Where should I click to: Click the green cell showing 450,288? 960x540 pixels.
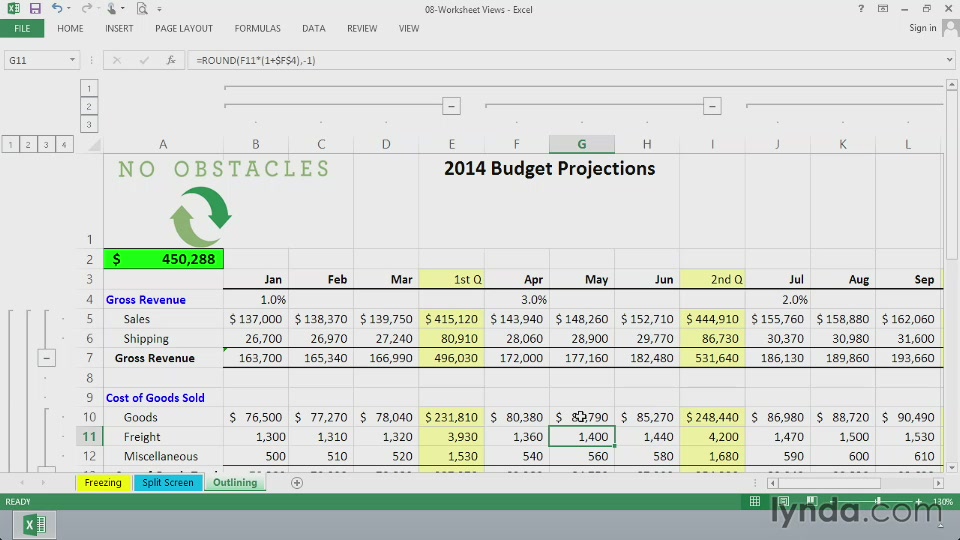163,259
